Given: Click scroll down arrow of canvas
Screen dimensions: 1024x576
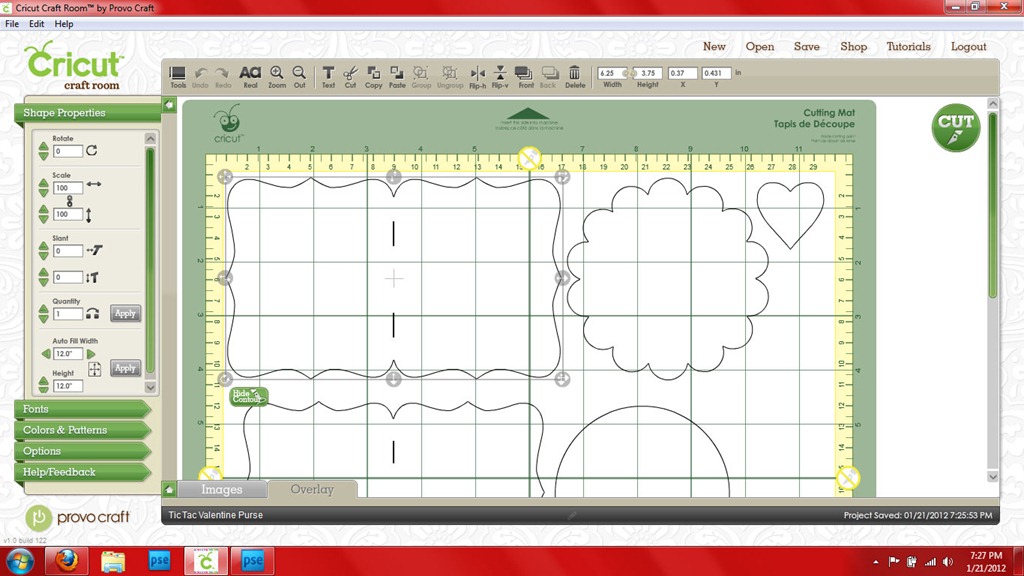Looking at the screenshot, I should tap(993, 477).
